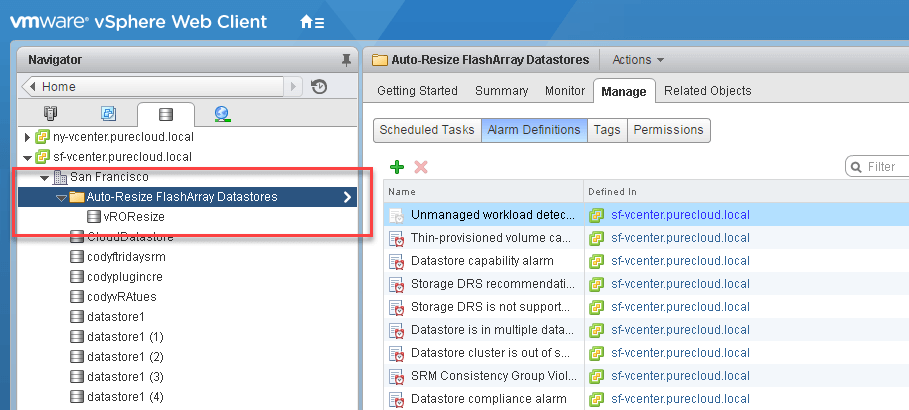The width and height of the screenshot is (909, 410).
Task: Click the VMware vSphere Web Client logo
Action: [139, 23]
